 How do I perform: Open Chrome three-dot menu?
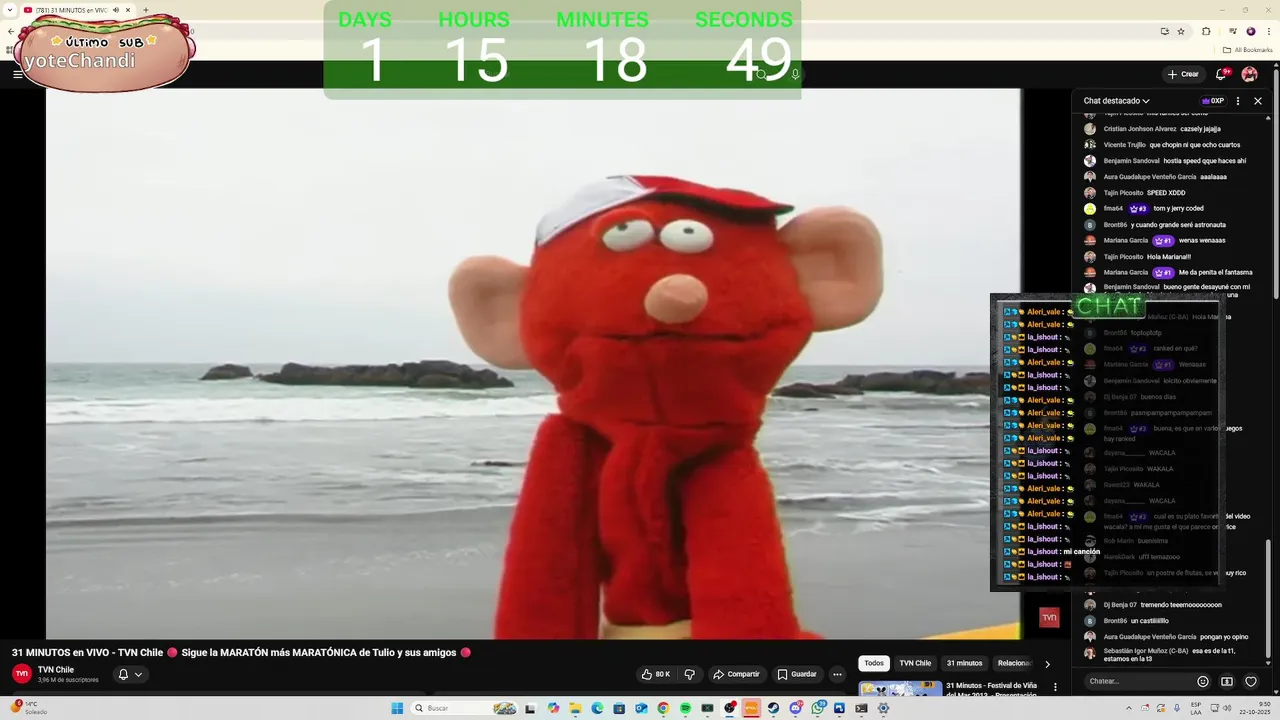(1269, 31)
